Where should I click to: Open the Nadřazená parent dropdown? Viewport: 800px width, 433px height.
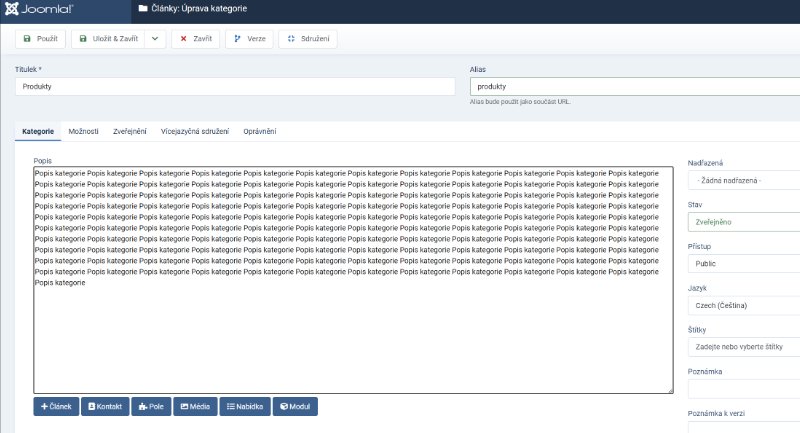[x=743, y=180]
